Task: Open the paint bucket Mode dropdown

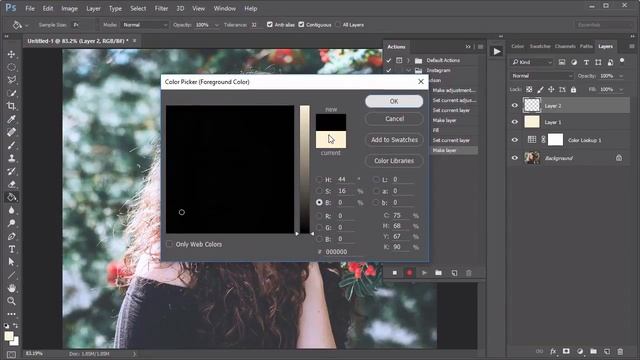Action: tap(144, 25)
